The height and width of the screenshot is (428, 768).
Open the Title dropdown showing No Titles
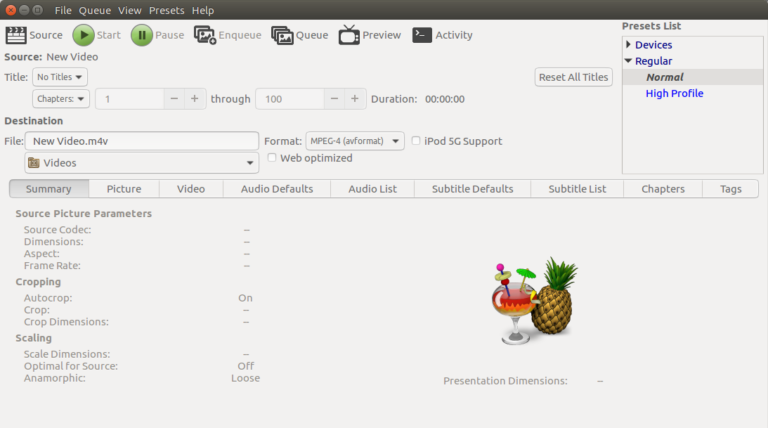click(x=60, y=77)
